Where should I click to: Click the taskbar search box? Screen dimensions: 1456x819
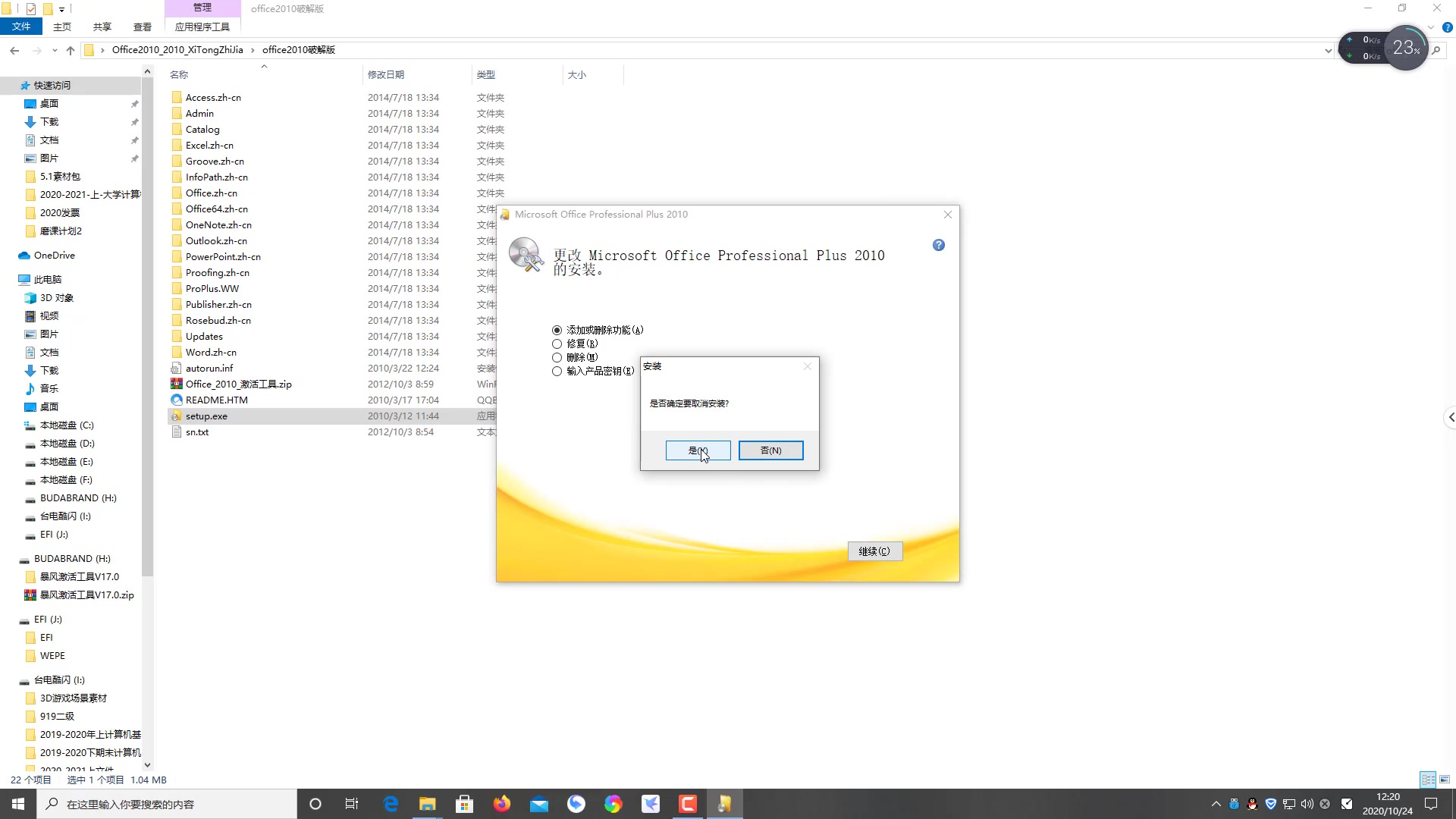pos(167,804)
